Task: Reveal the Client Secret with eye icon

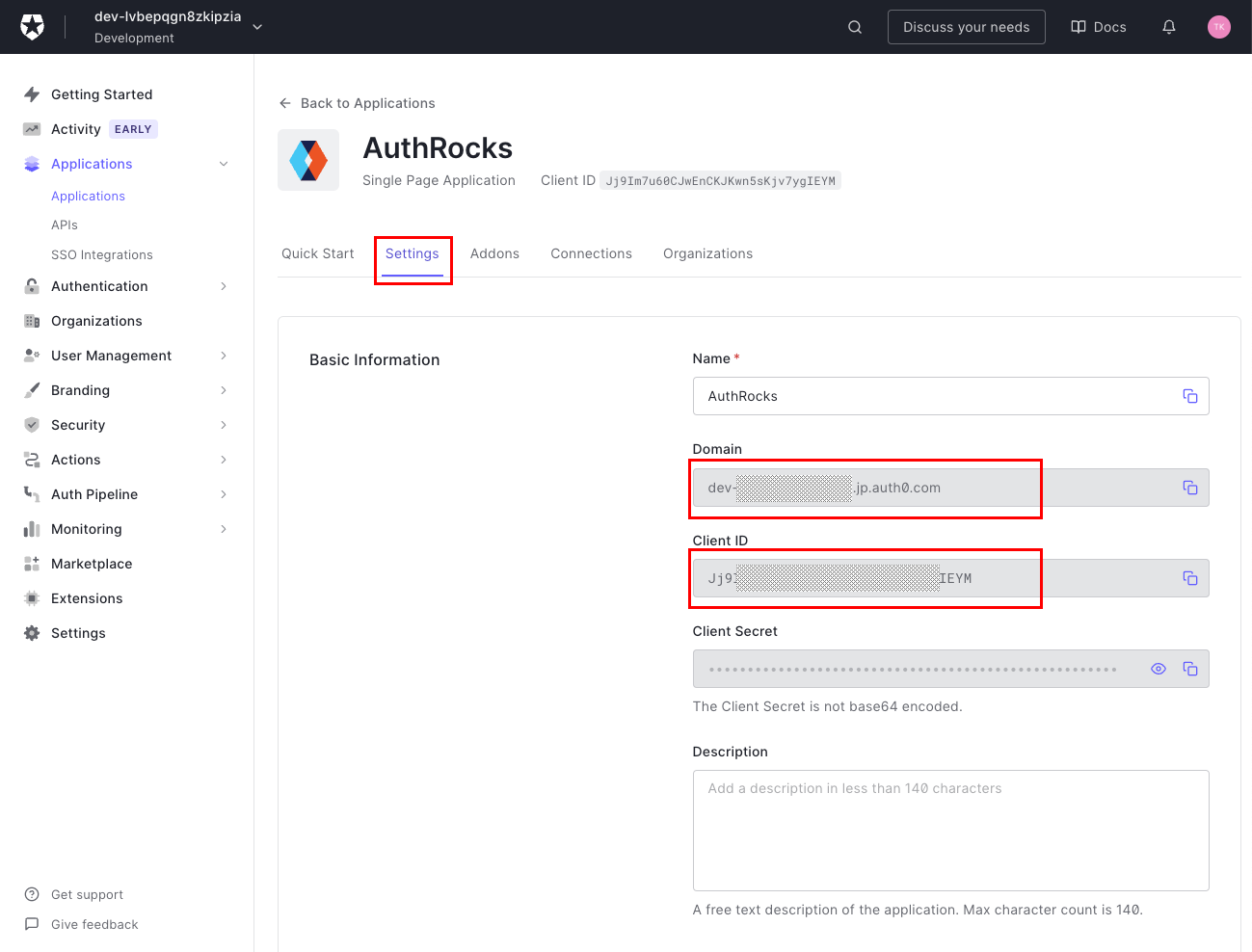Action: (1159, 669)
